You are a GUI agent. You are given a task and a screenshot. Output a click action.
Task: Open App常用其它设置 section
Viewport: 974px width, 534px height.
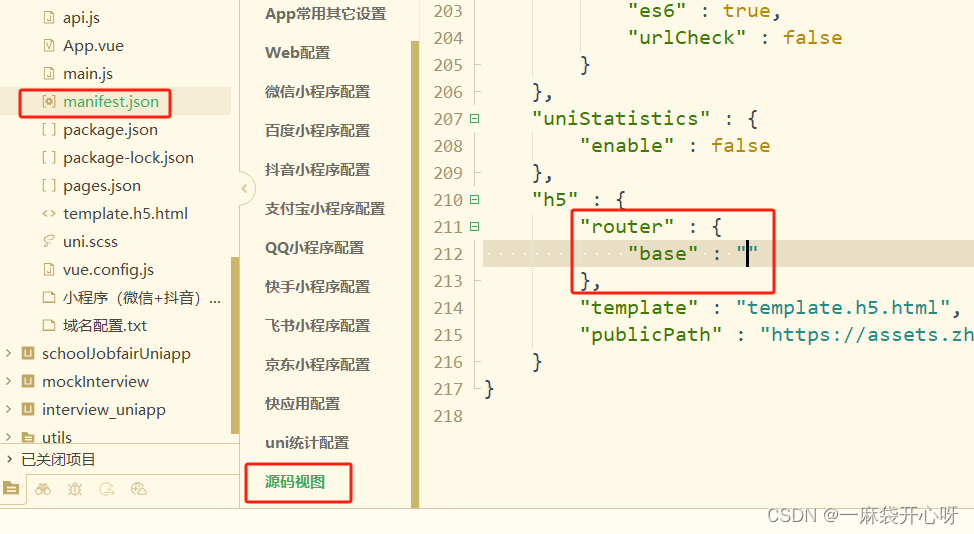click(x=325, y=14)
